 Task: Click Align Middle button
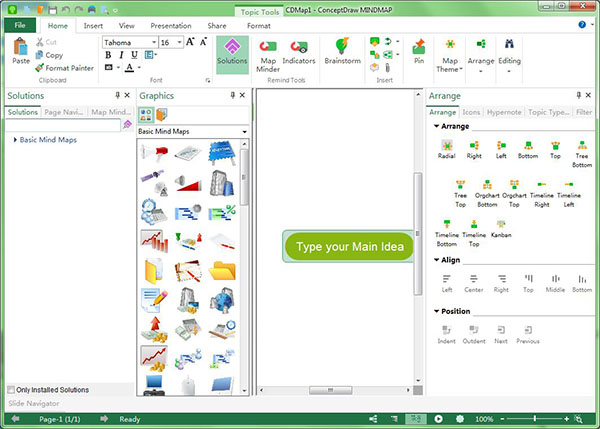pos(555,283)
